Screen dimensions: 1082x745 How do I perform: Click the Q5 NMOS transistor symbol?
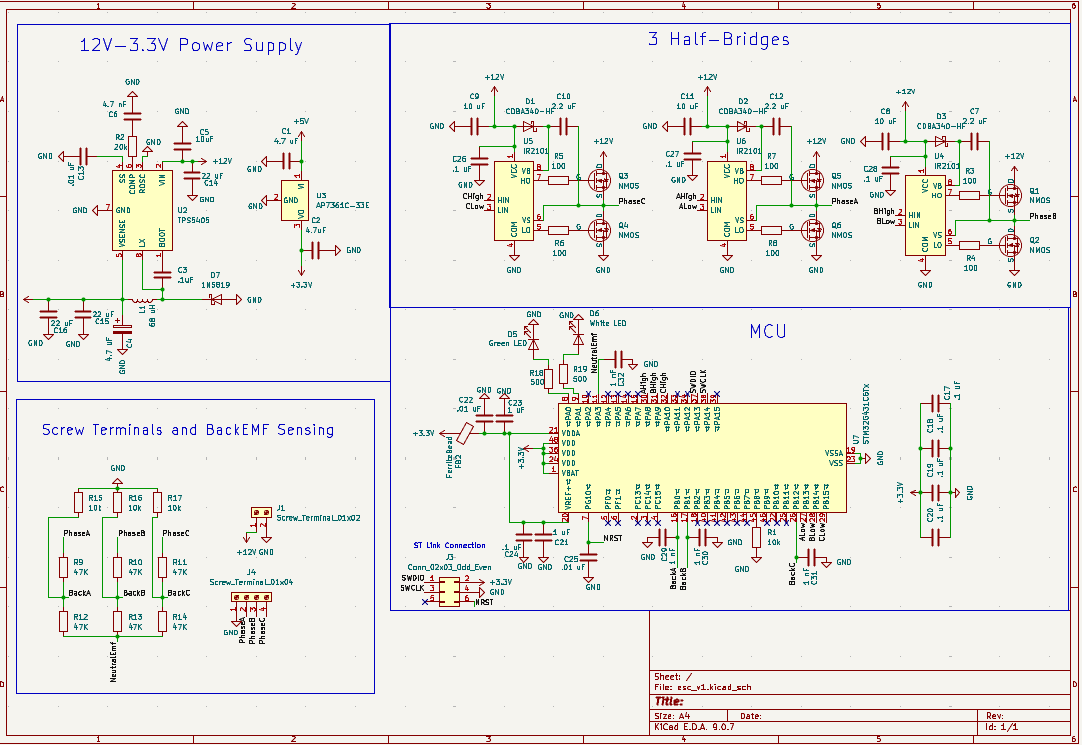[813, 181]
